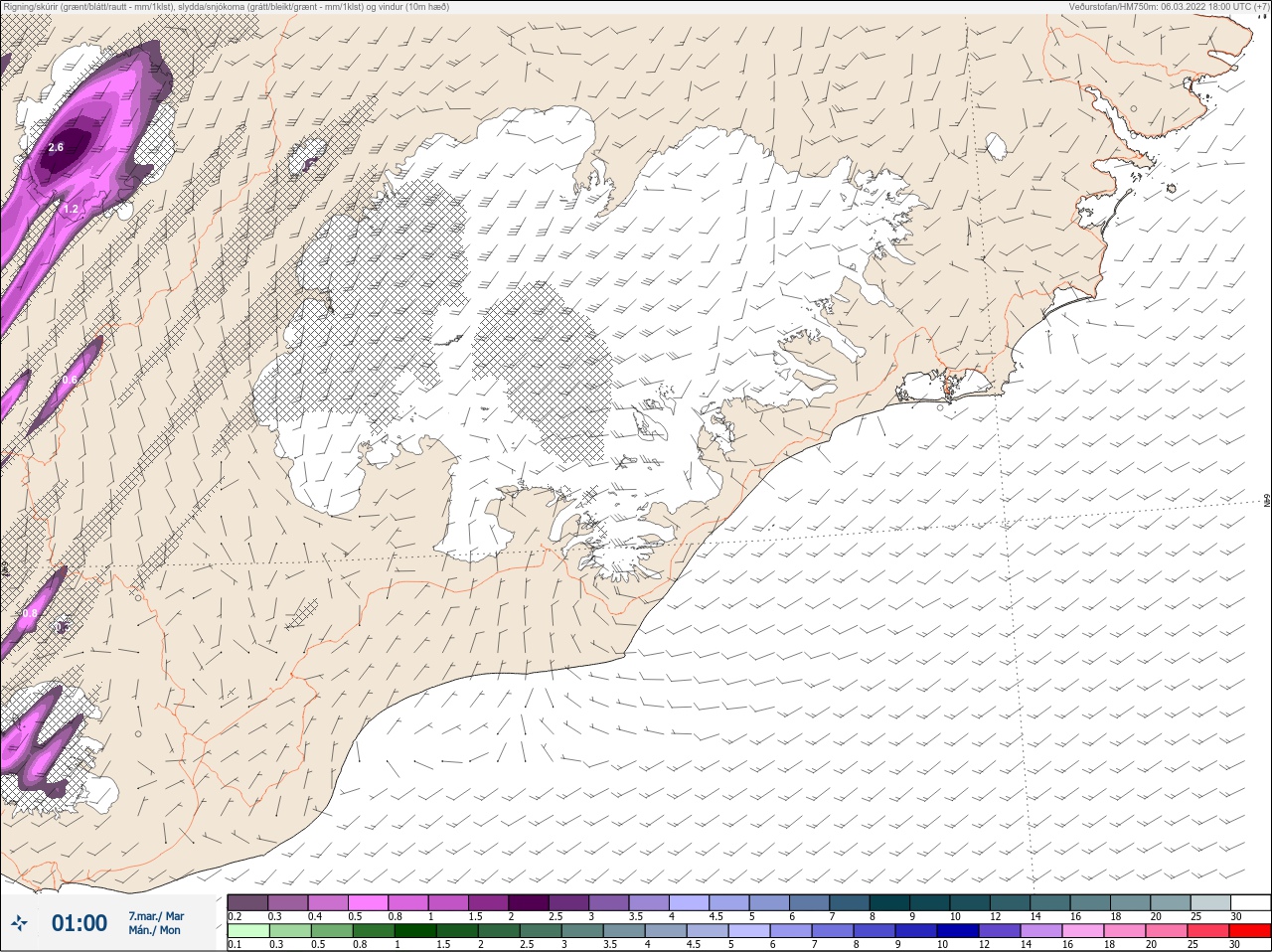Click the '0.1' label under lower legend row
1272x952 pixels.
pyautogui.click(x=235, y=944)
